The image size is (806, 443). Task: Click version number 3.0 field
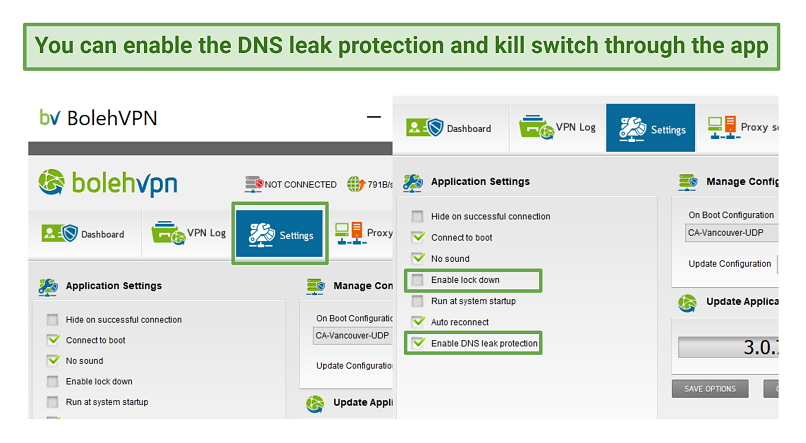[728, 347]
